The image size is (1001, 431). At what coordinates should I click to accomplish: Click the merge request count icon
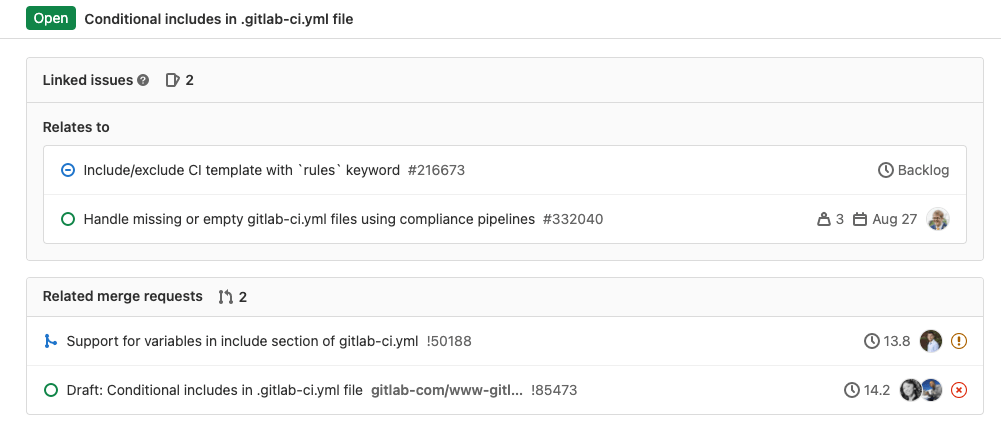tap(226, 297)
